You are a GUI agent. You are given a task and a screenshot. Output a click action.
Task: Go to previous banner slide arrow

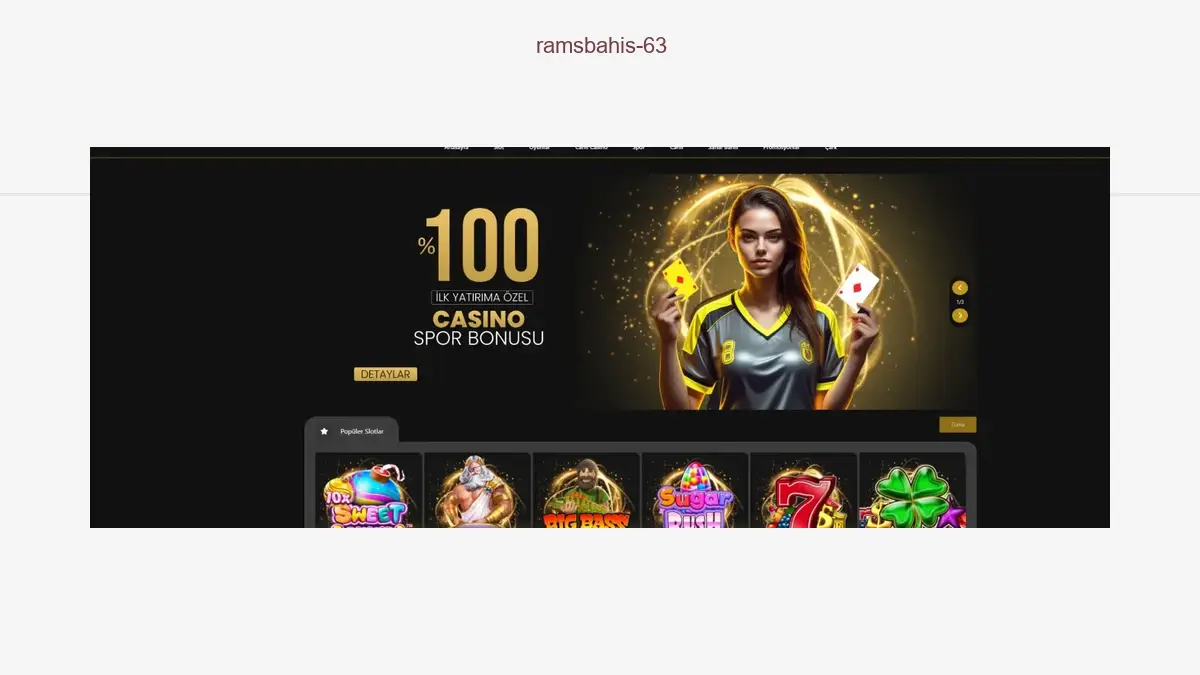[960, 288]
